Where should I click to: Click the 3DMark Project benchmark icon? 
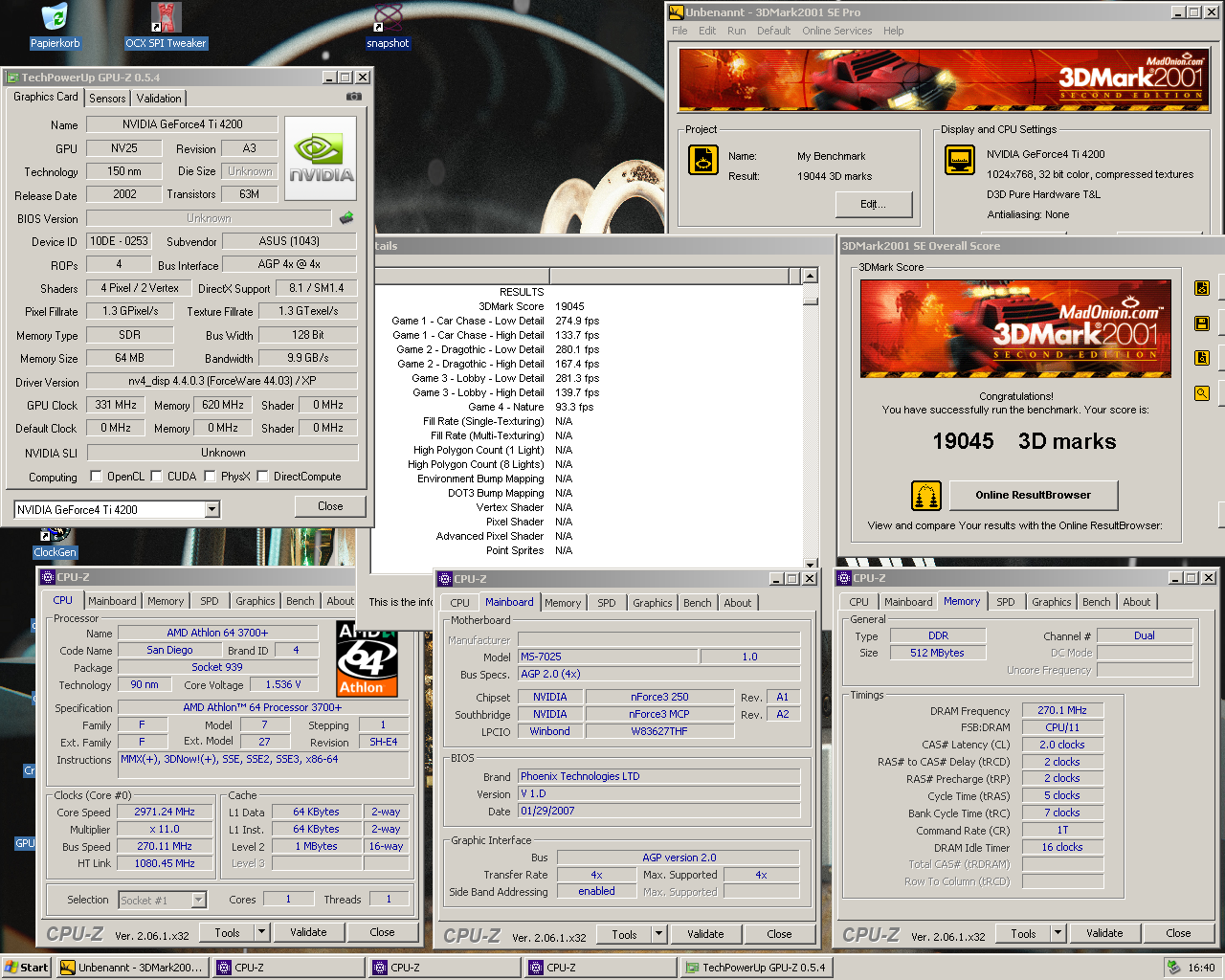tap(703, 160)
